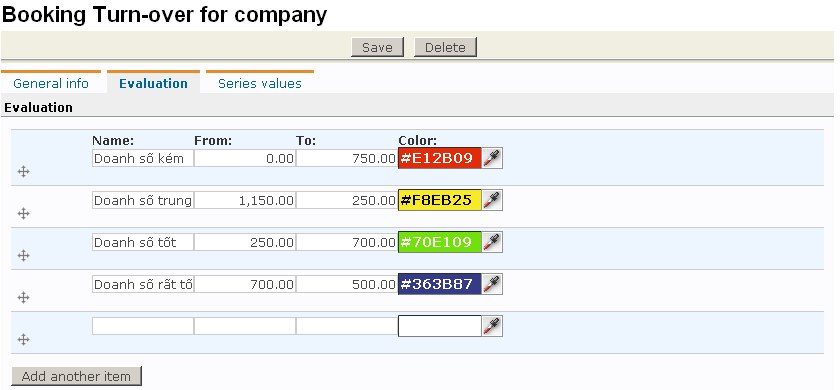Screen dimensions: 840x390
Task: Select the Evaluation tab
Action: pos(153,83)
